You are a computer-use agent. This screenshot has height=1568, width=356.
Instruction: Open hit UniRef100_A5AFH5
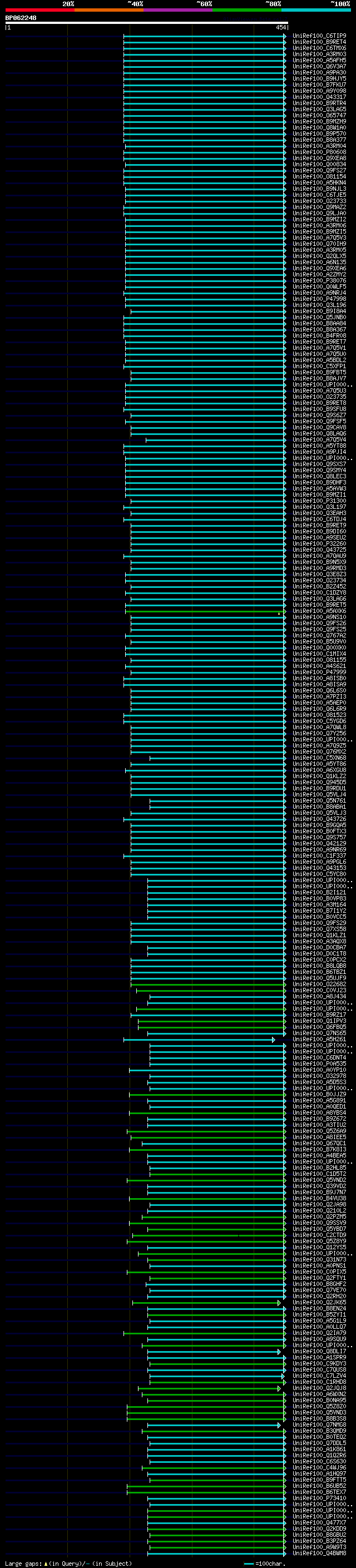pos(319,60)
